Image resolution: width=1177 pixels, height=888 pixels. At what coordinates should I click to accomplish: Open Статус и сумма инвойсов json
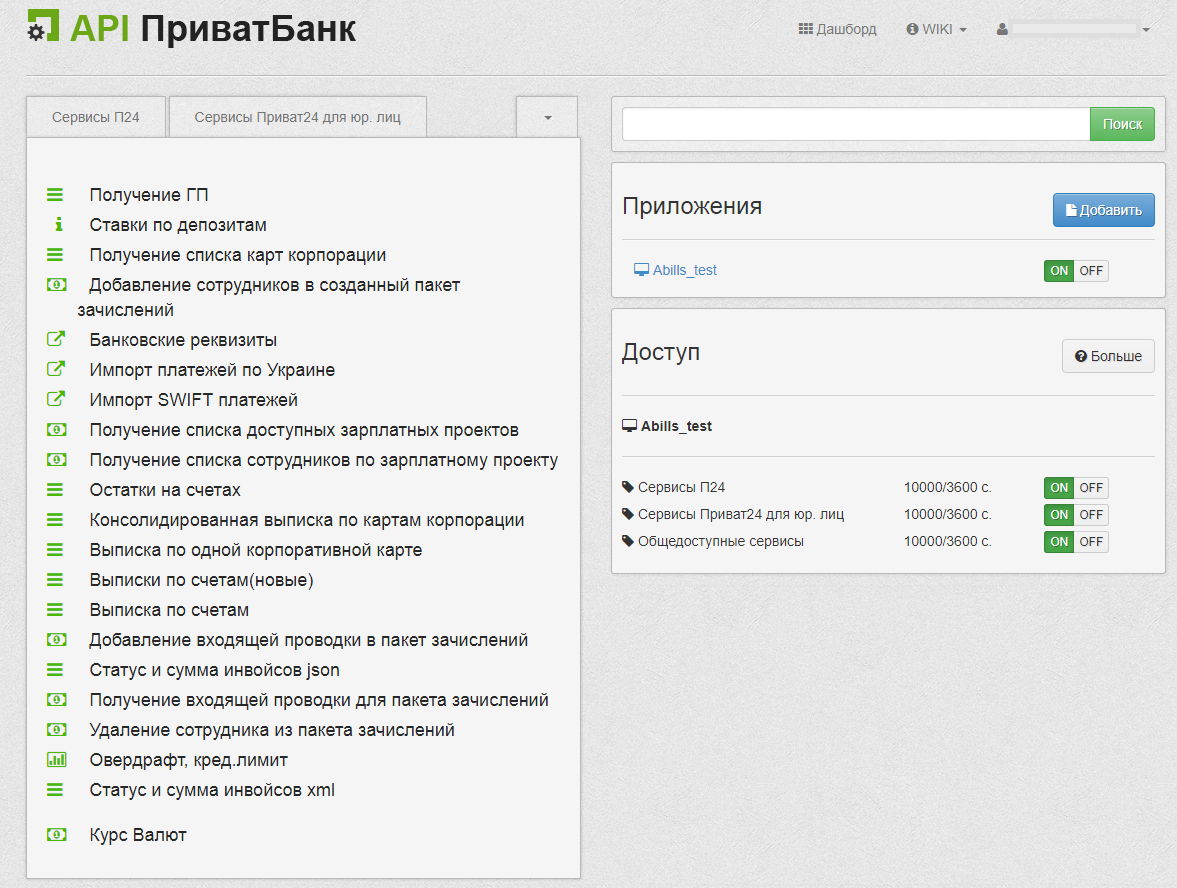pos(215,670)
